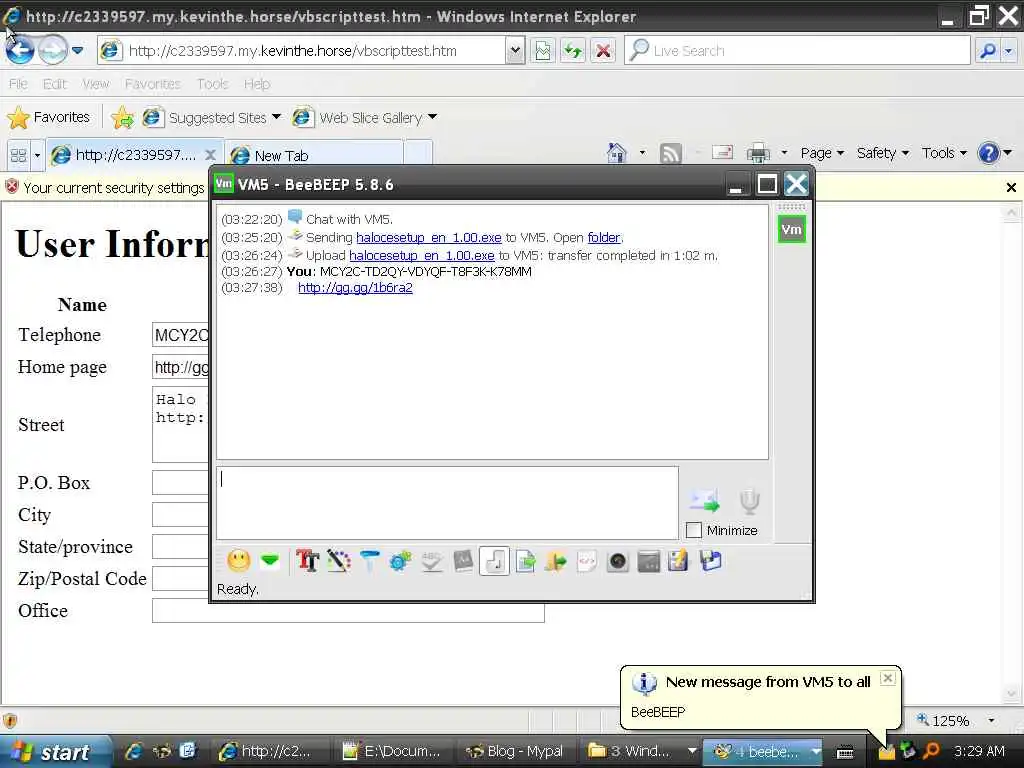Screen dimensions: 1024x768
Task: Dismiss the security settings information bar
Action: point(1011,188)
